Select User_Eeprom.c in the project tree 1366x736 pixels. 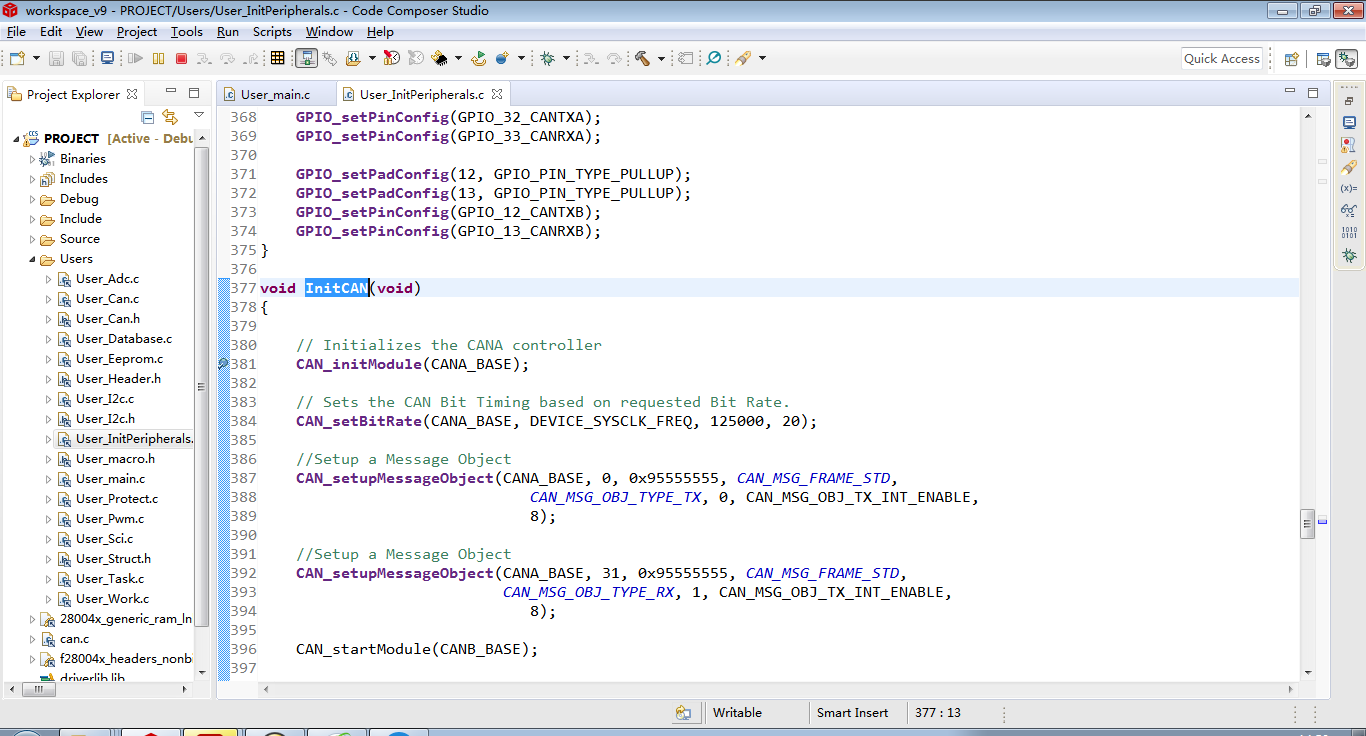pos(119,359)
